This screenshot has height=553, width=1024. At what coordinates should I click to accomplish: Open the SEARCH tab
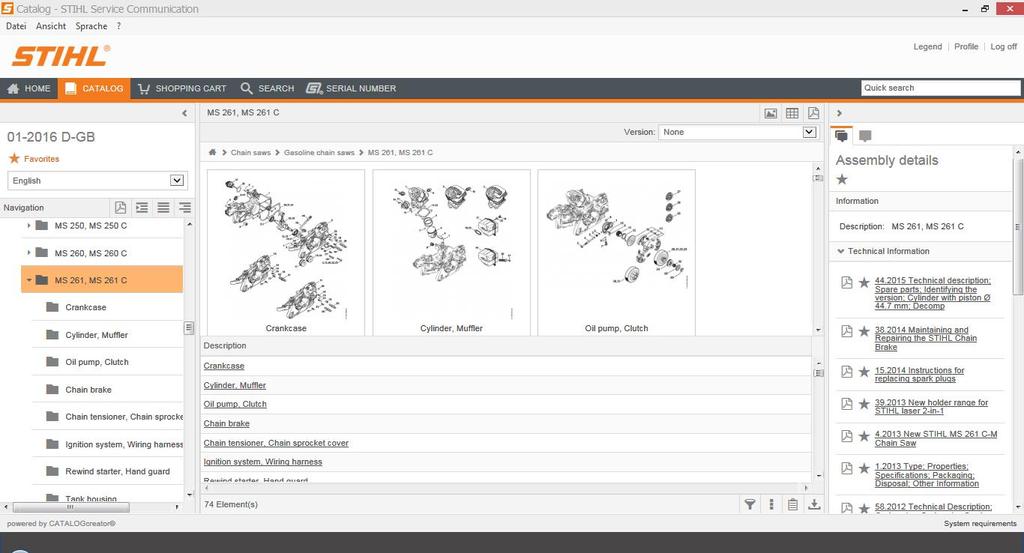coord(267,88)
